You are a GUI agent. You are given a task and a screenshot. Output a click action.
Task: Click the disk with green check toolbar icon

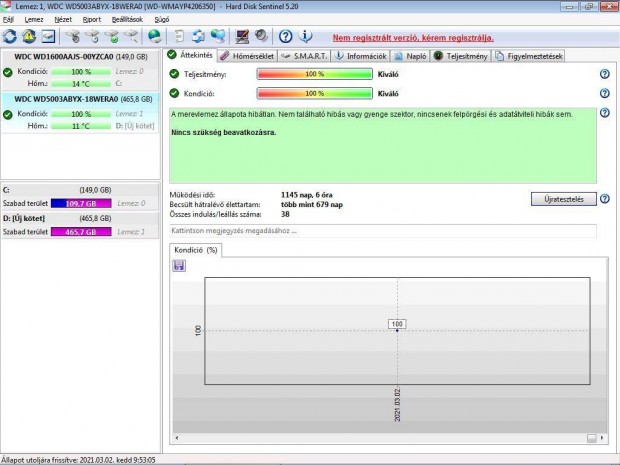[x=112, y=36]
